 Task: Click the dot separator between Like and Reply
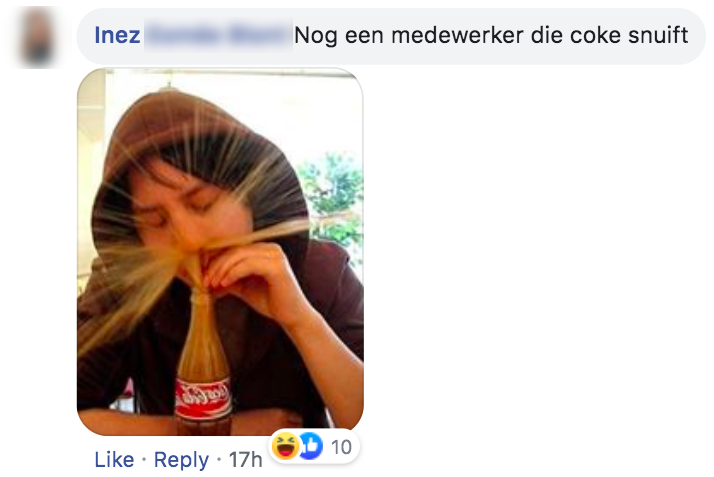coord(144,460)
